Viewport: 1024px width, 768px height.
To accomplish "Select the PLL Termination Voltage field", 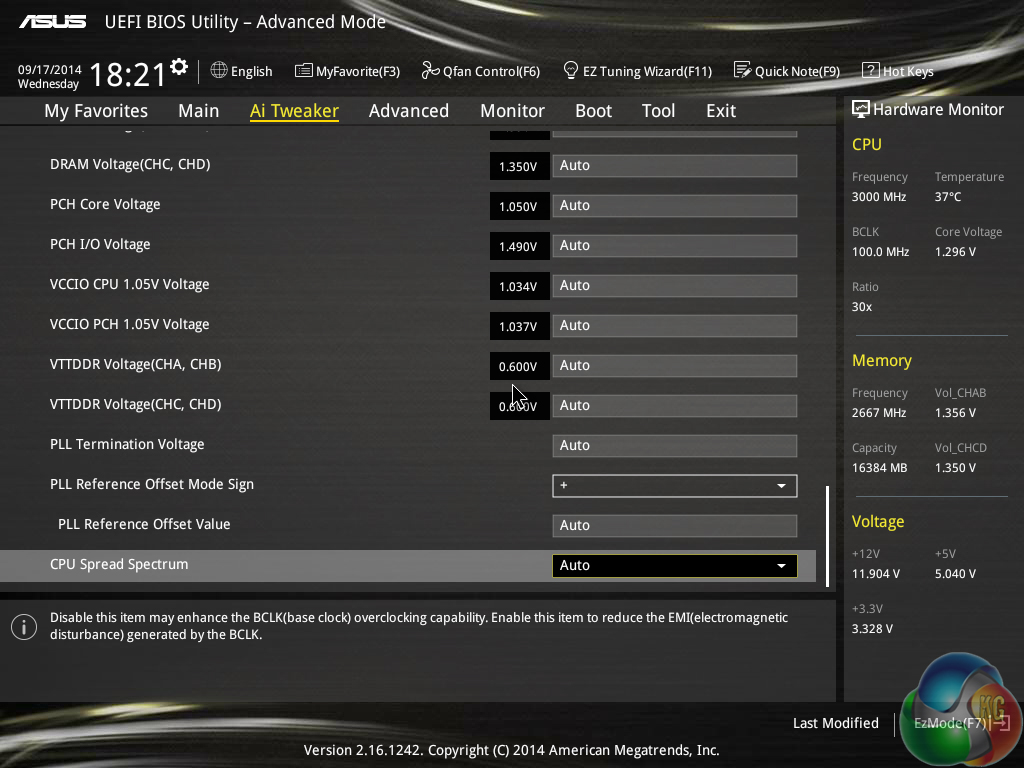I will tap(674, 446).
